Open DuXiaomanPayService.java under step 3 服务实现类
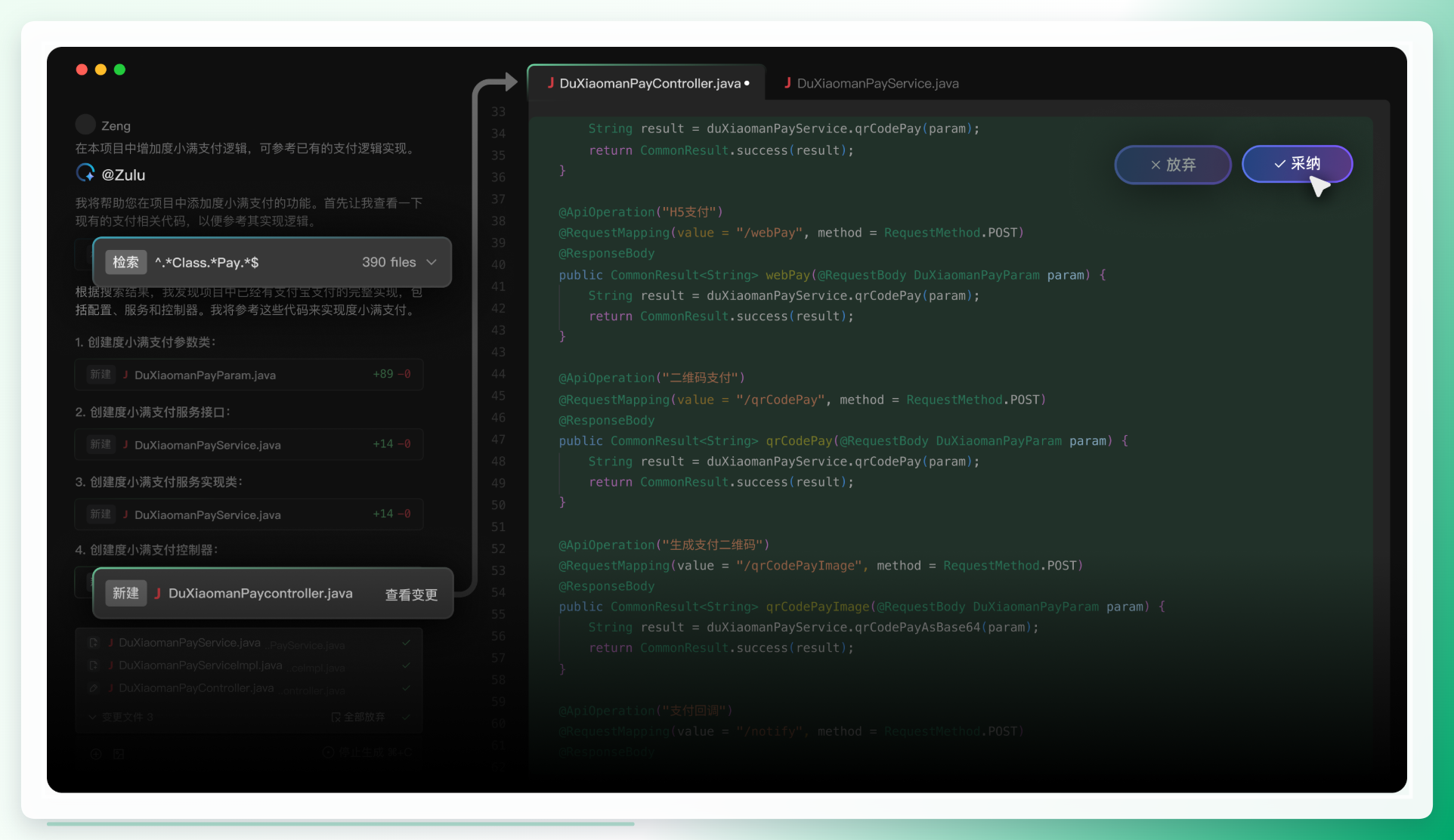 (249, 514)
